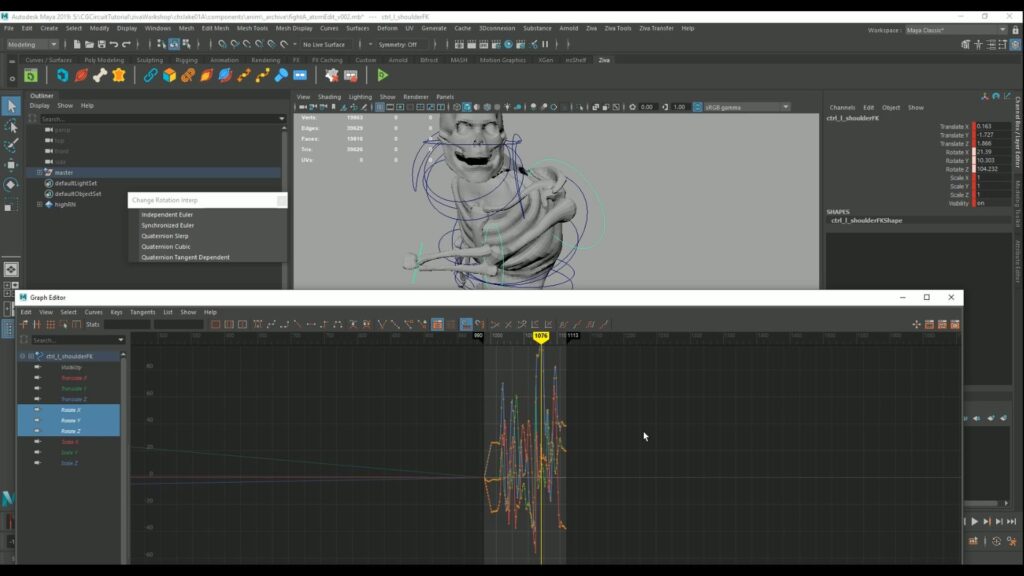1024x576 pixels.
Task: Click the Undo arrow icon
Action: tap(114, 44)
